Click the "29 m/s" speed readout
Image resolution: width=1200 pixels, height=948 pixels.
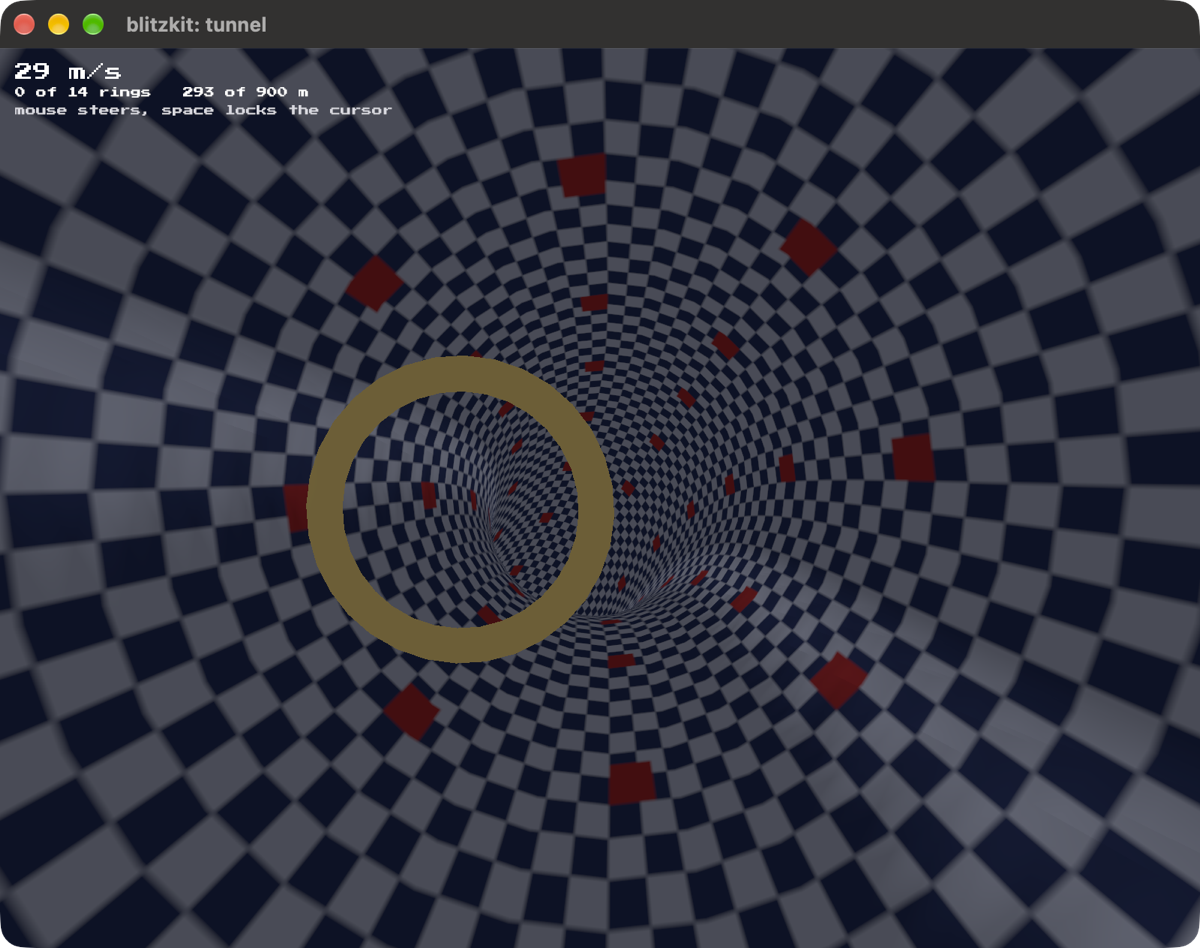coord(67,71)
